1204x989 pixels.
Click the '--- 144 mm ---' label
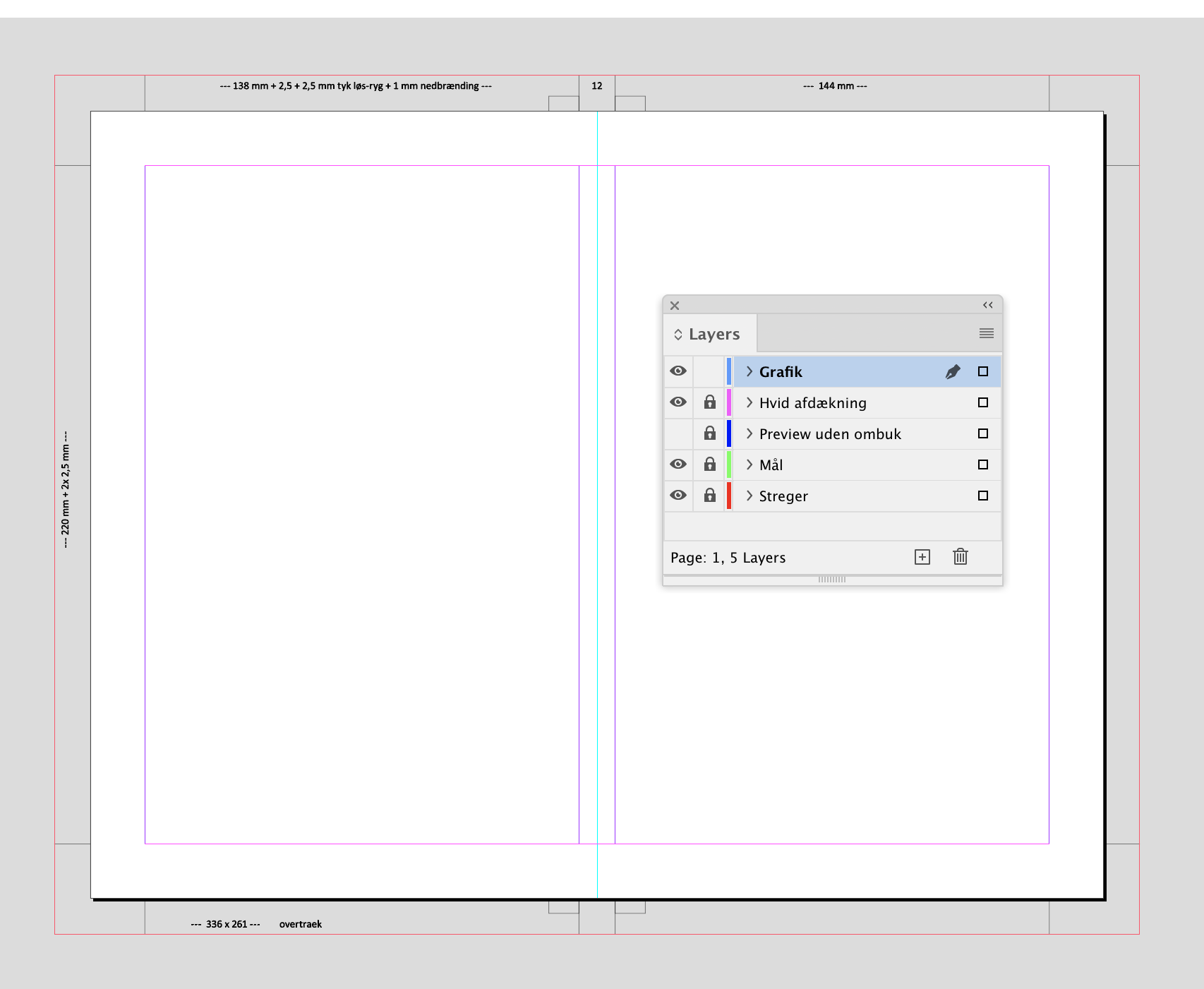[835, 85]
